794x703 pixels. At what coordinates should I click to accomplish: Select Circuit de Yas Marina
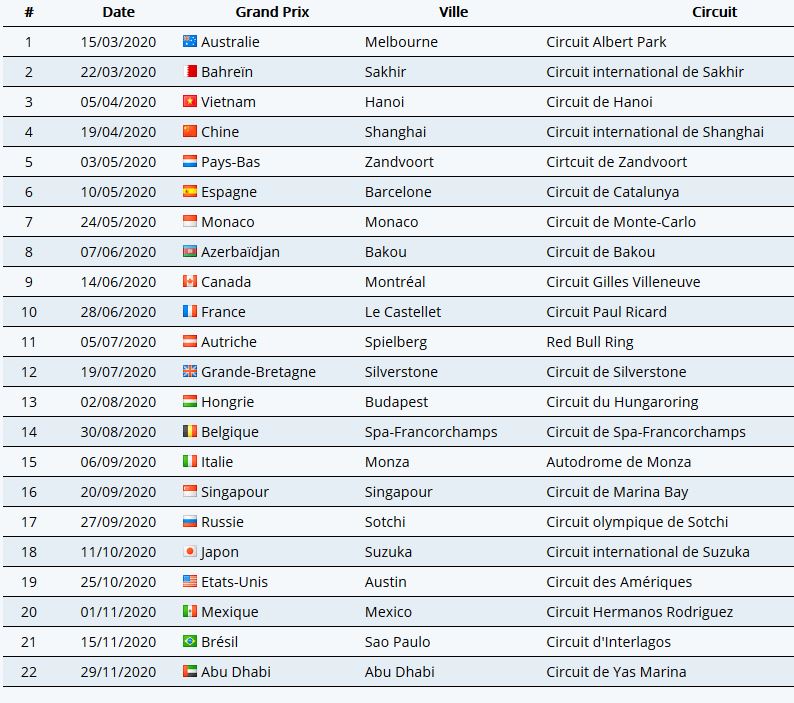click(616, 672)
